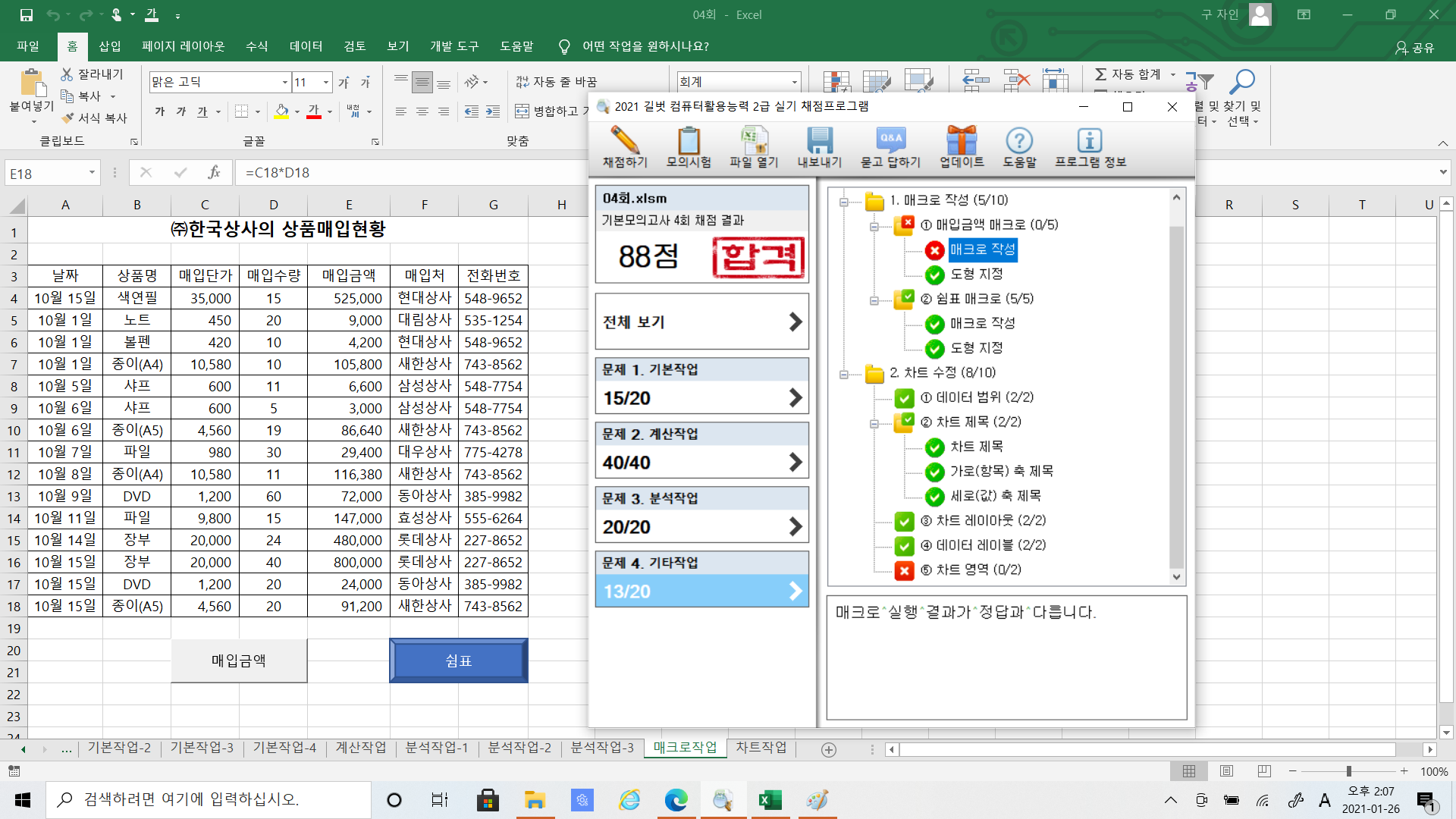Open File Explorer from the taskbar
The height and width of the screenshot is (819, 1456).
pyautogui.click(x=535, y=800)
